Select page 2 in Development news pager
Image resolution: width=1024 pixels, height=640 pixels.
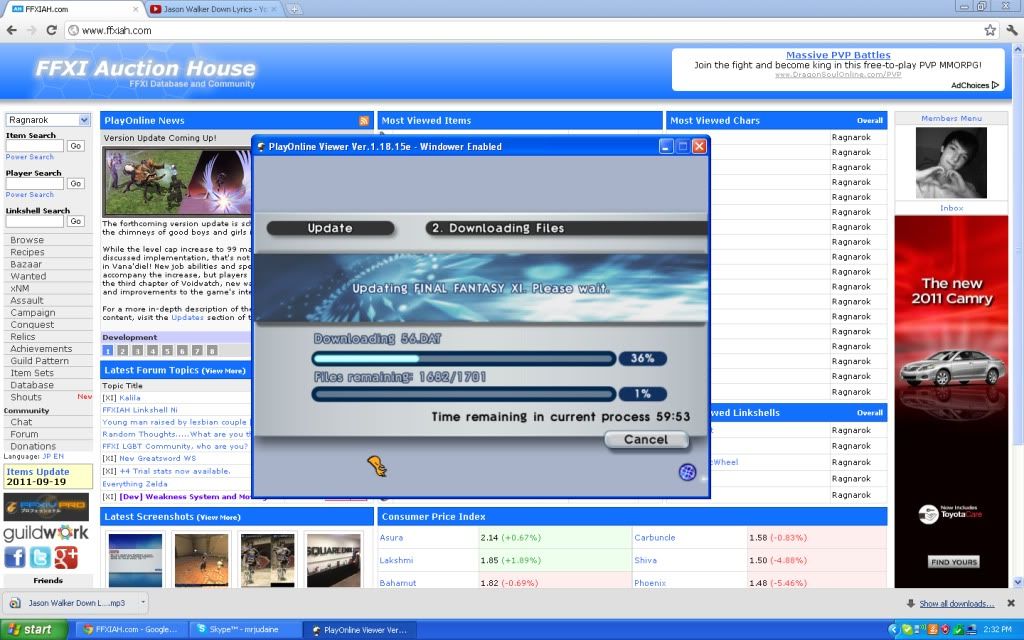[123, 351]
